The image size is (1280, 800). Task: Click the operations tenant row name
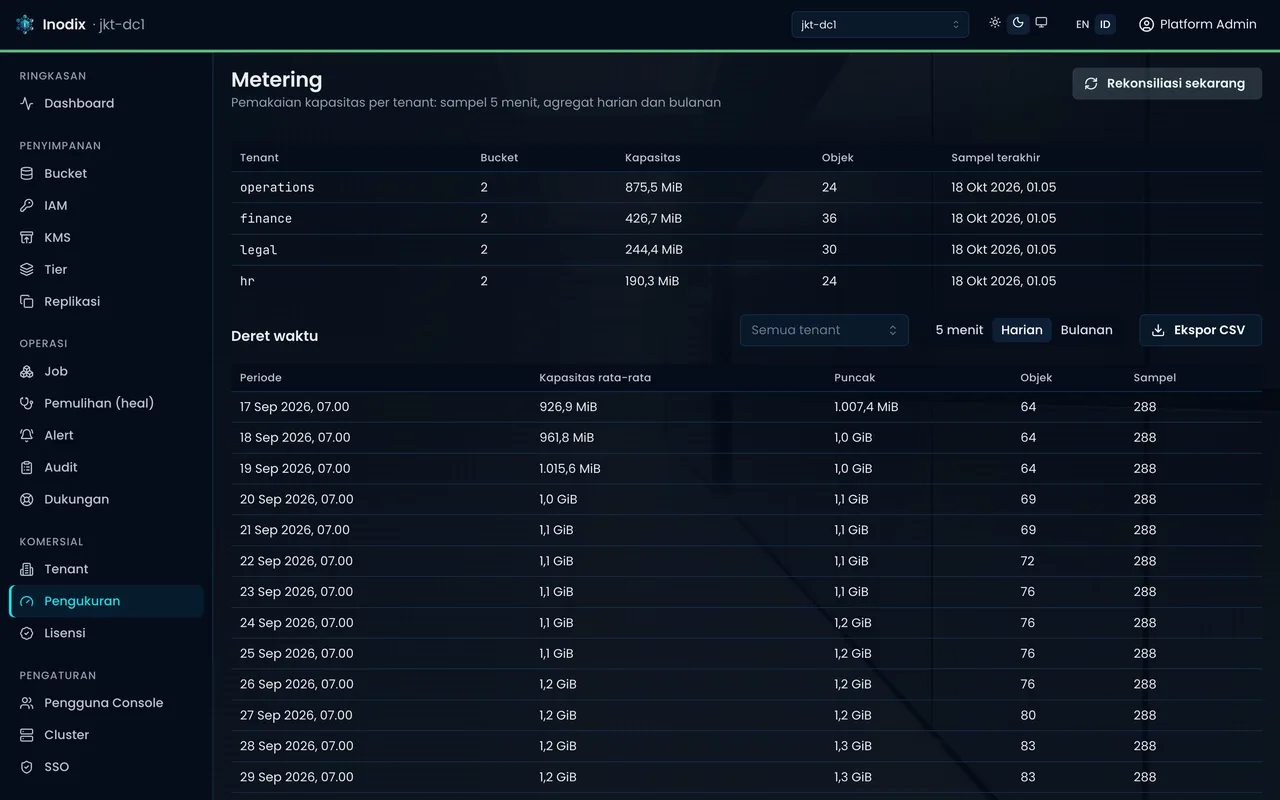coord(277,187)
